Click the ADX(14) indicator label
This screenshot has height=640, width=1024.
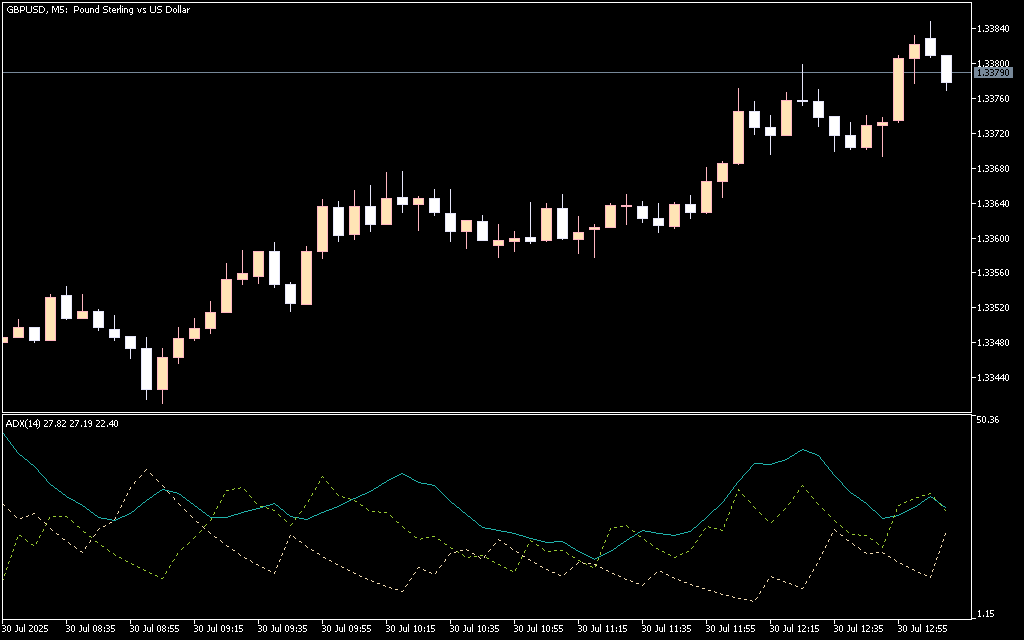(x=62, y=423)
